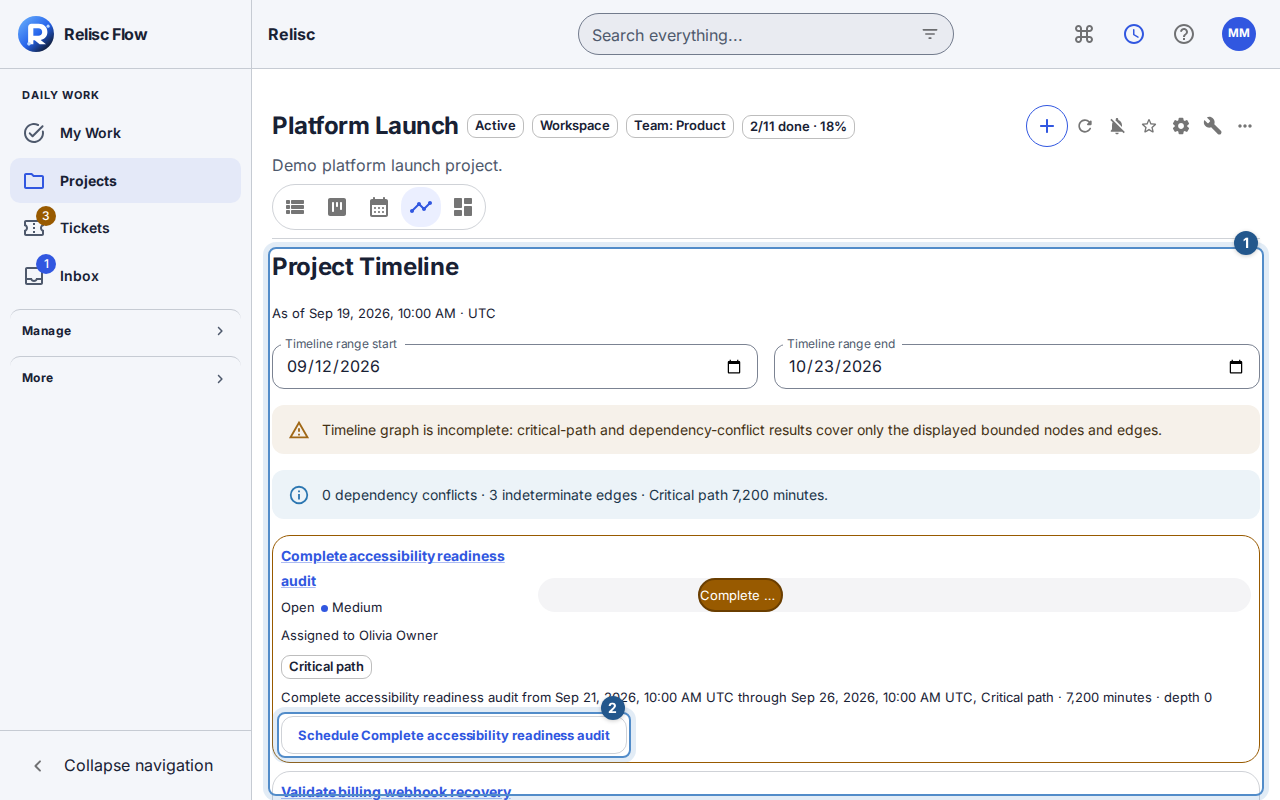Open Tickets in the sidebar
The height and width of the screenshot is (800, 1280).
(x=125, y=228)
